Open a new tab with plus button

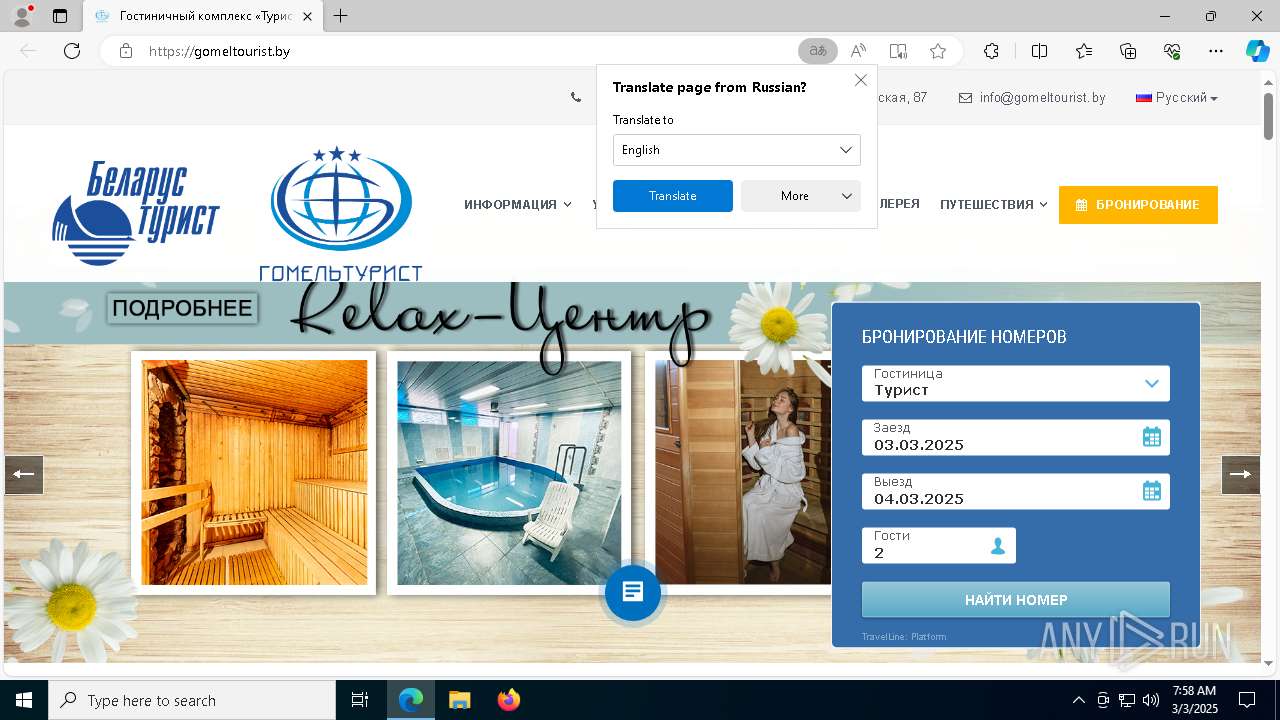click(341, 16)
